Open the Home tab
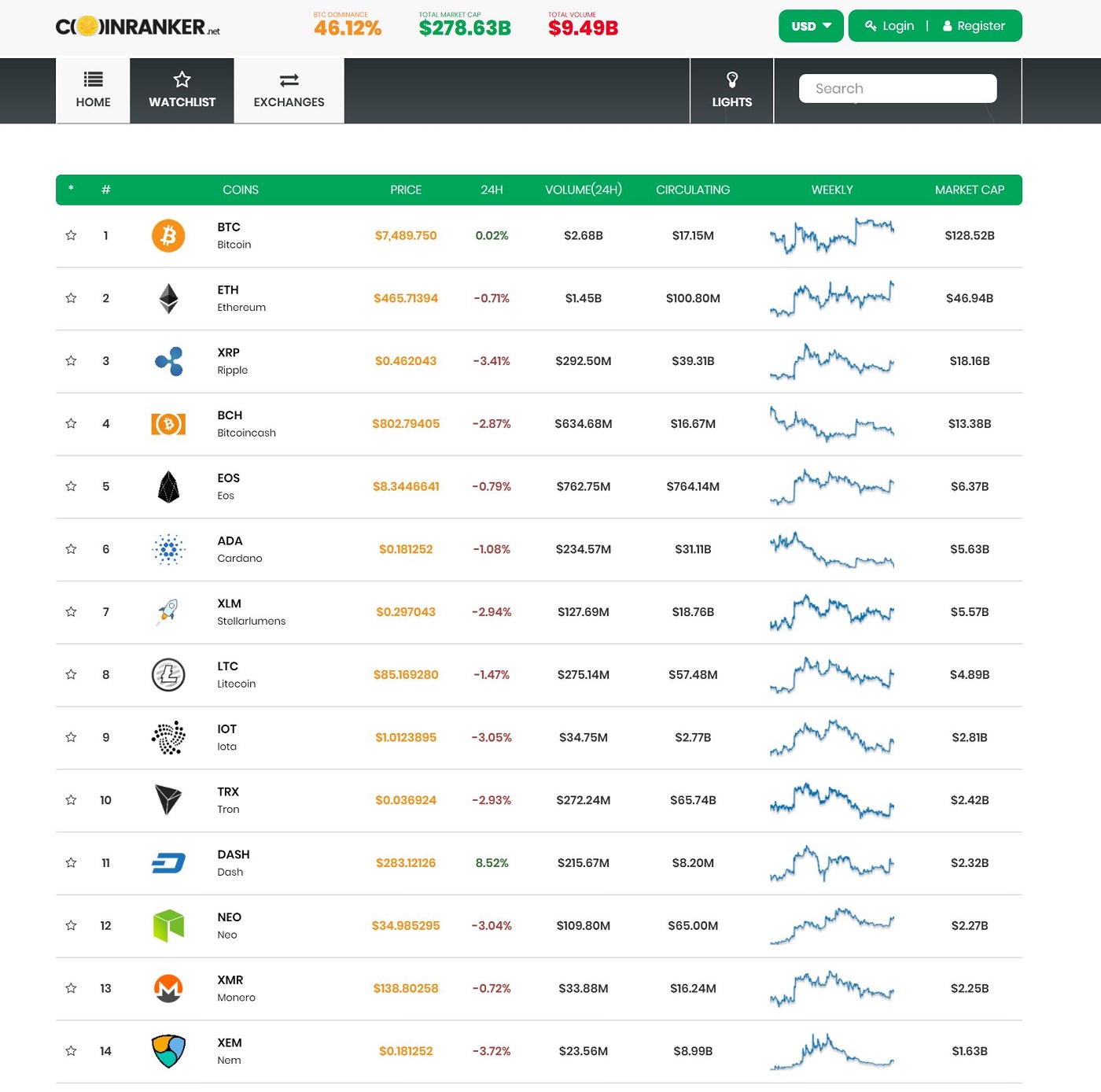This screenshot has width=1101, height=1092. point(93,90)
